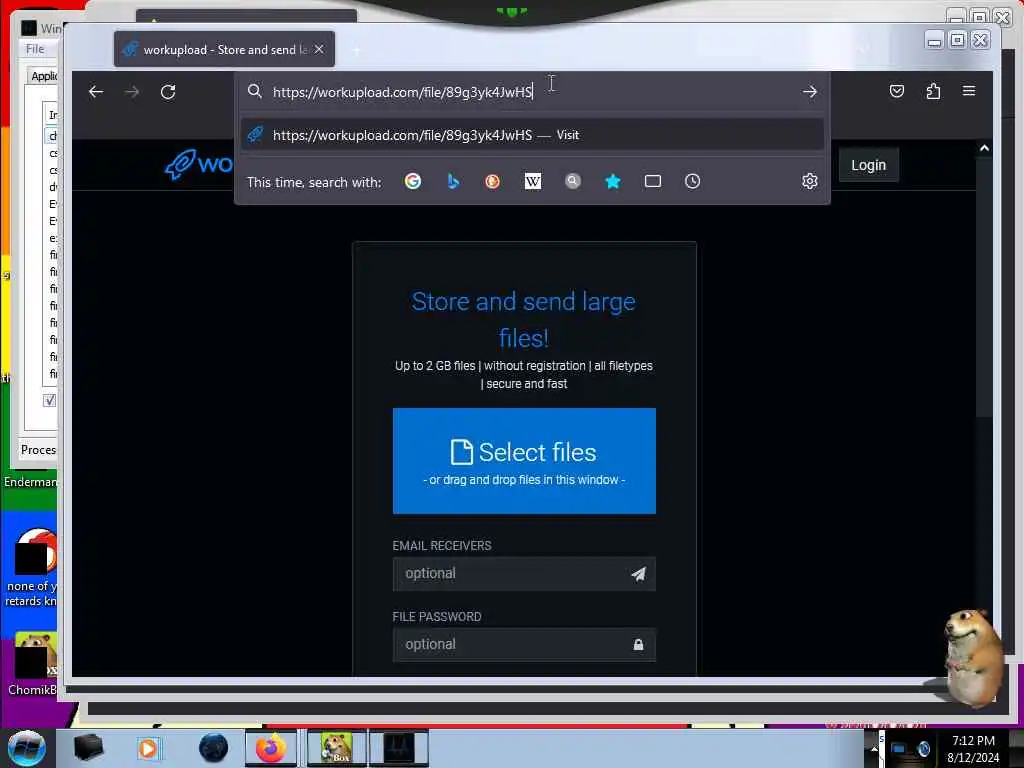Click the page scrollbar up arrow

click(984, 148)
